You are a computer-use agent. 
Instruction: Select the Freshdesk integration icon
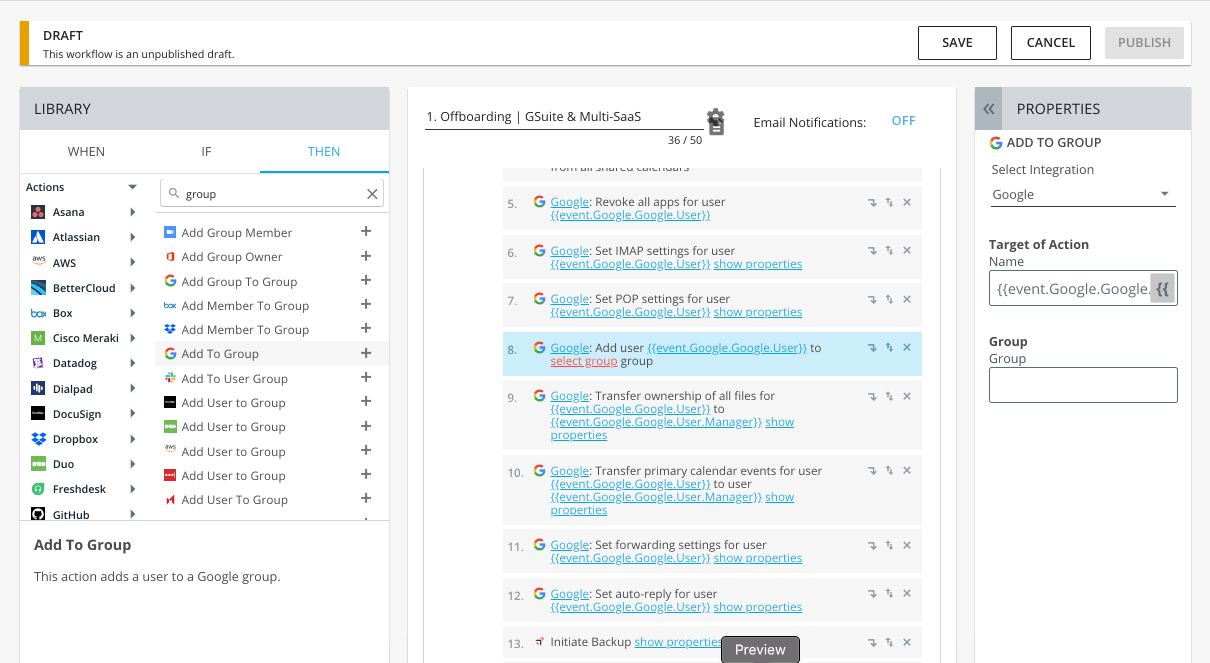click(38, 489)
